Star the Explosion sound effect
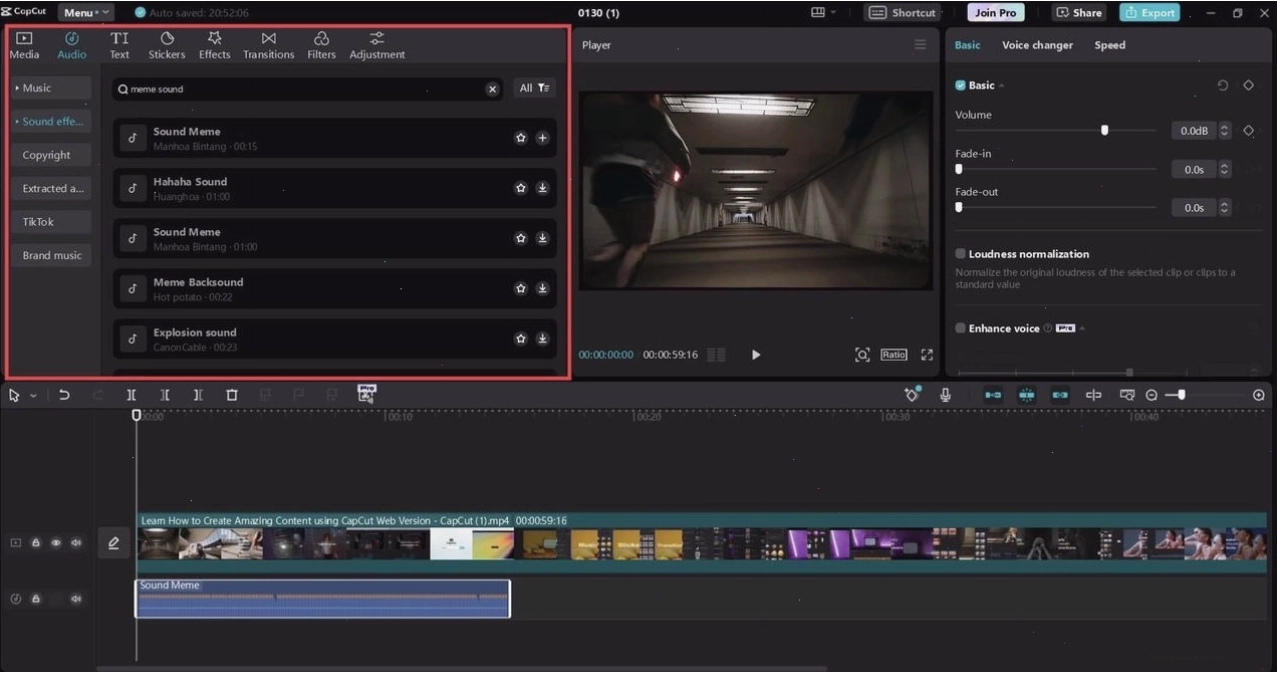 [521, 339]
